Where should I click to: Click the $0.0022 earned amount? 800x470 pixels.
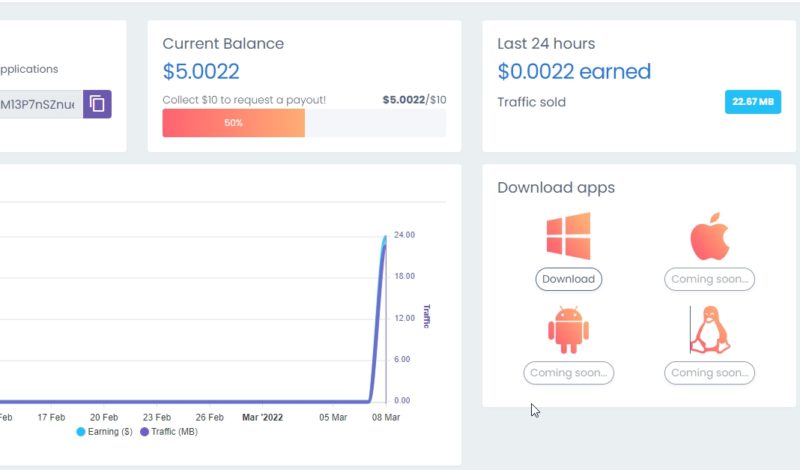[574, 72]
